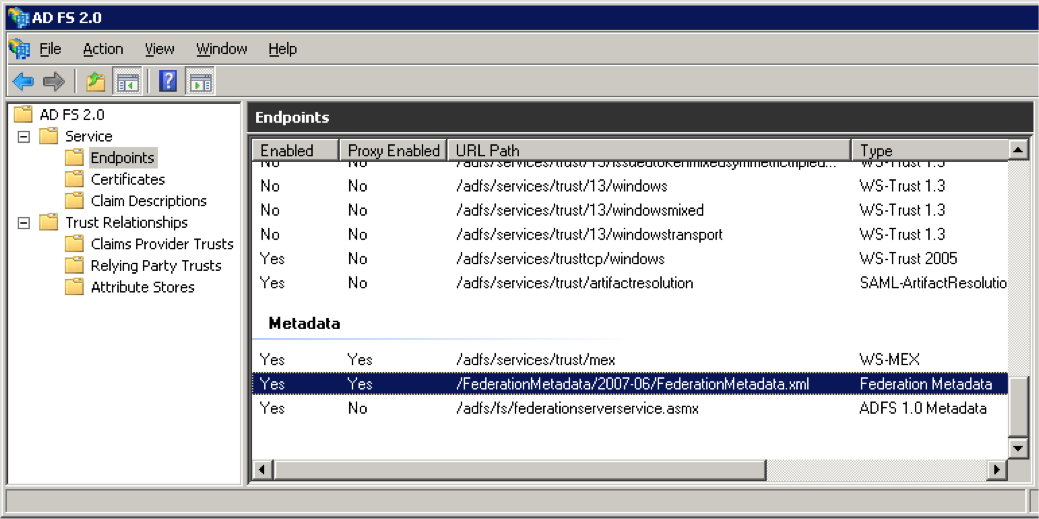This screenshot has width=1039, height=519.
Task: Select the FederationMetadata.xml URL path row
Action: [x=630, y=384]
